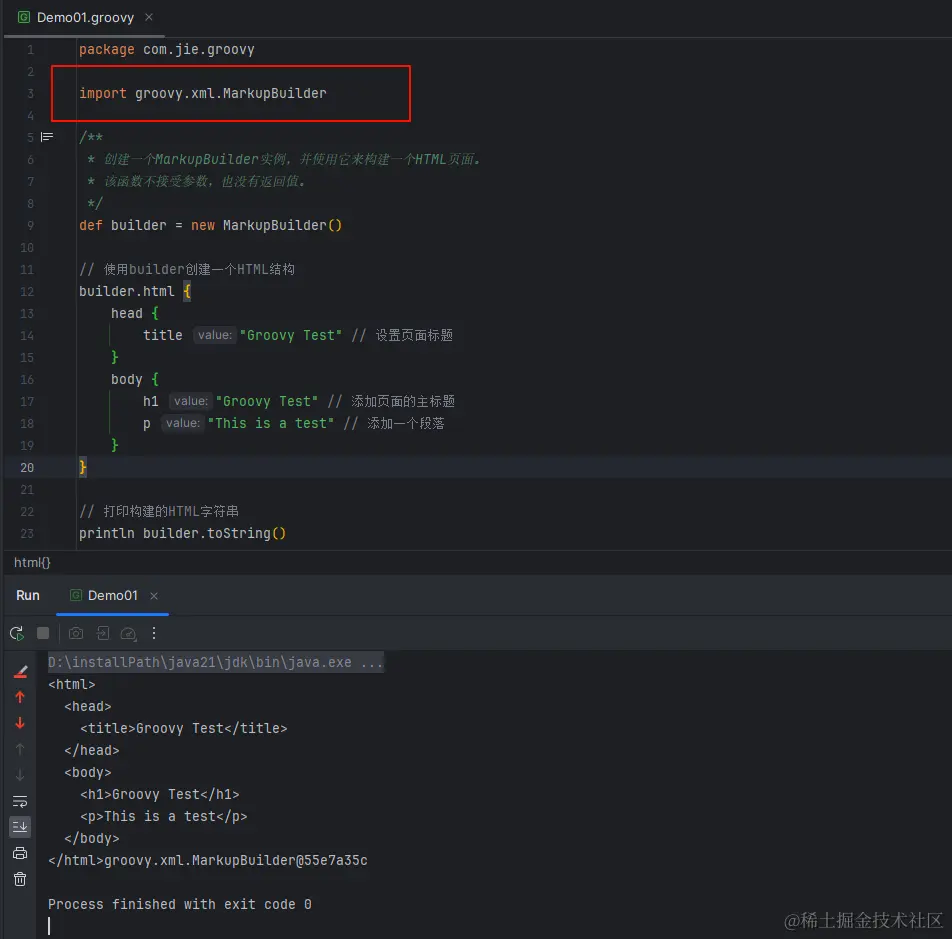The width and height of the screenshot is (952, 939).
Task: Click the thread dump camera icon
Action: click(76, 633)
